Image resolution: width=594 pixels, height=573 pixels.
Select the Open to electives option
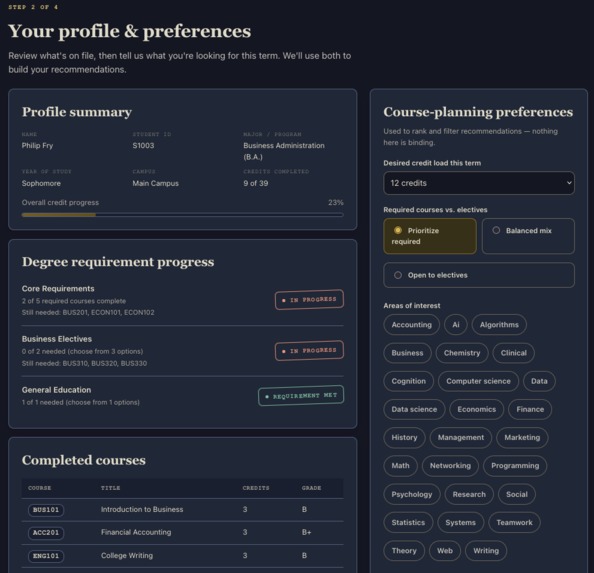click(x=478, y=275)
